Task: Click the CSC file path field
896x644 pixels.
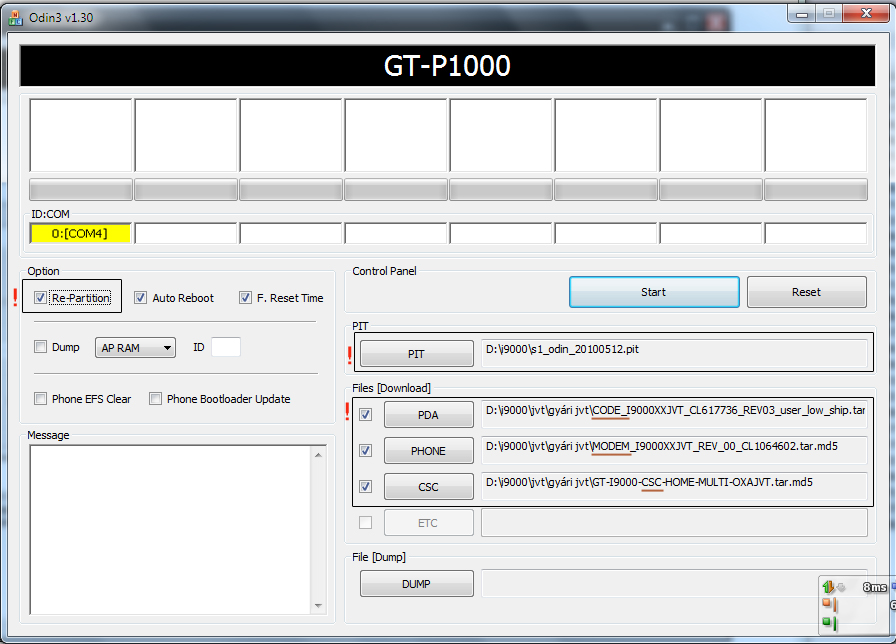Action: 674,486
